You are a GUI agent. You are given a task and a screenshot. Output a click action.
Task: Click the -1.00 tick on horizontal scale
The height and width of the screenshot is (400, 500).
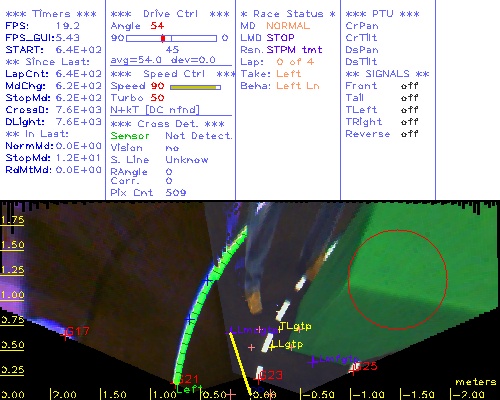[x=367, y=394]
